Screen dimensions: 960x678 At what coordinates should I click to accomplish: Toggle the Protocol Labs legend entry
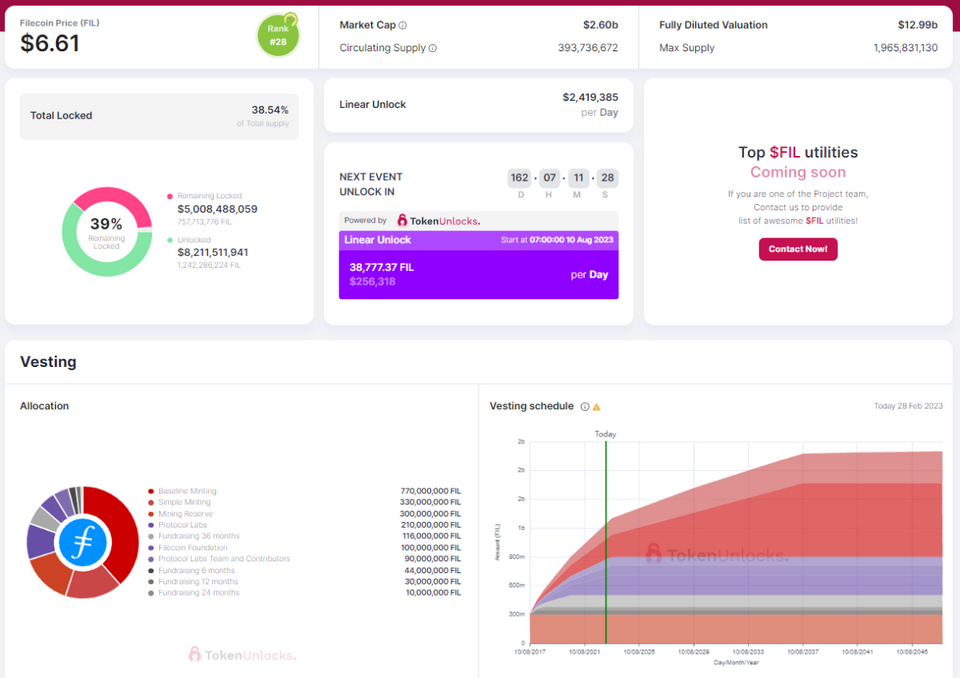coord(178,525)
